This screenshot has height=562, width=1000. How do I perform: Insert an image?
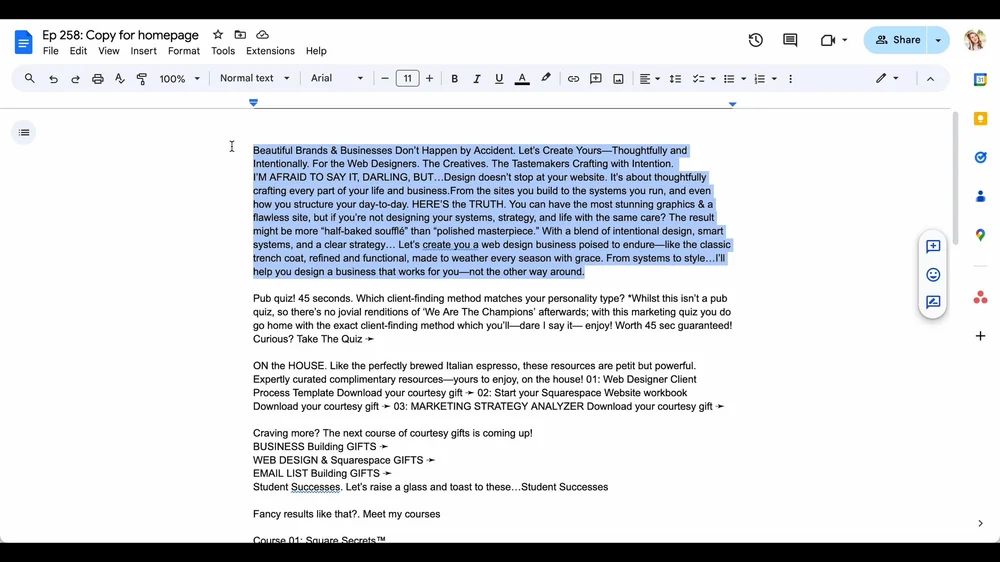(x=618, y=78)
